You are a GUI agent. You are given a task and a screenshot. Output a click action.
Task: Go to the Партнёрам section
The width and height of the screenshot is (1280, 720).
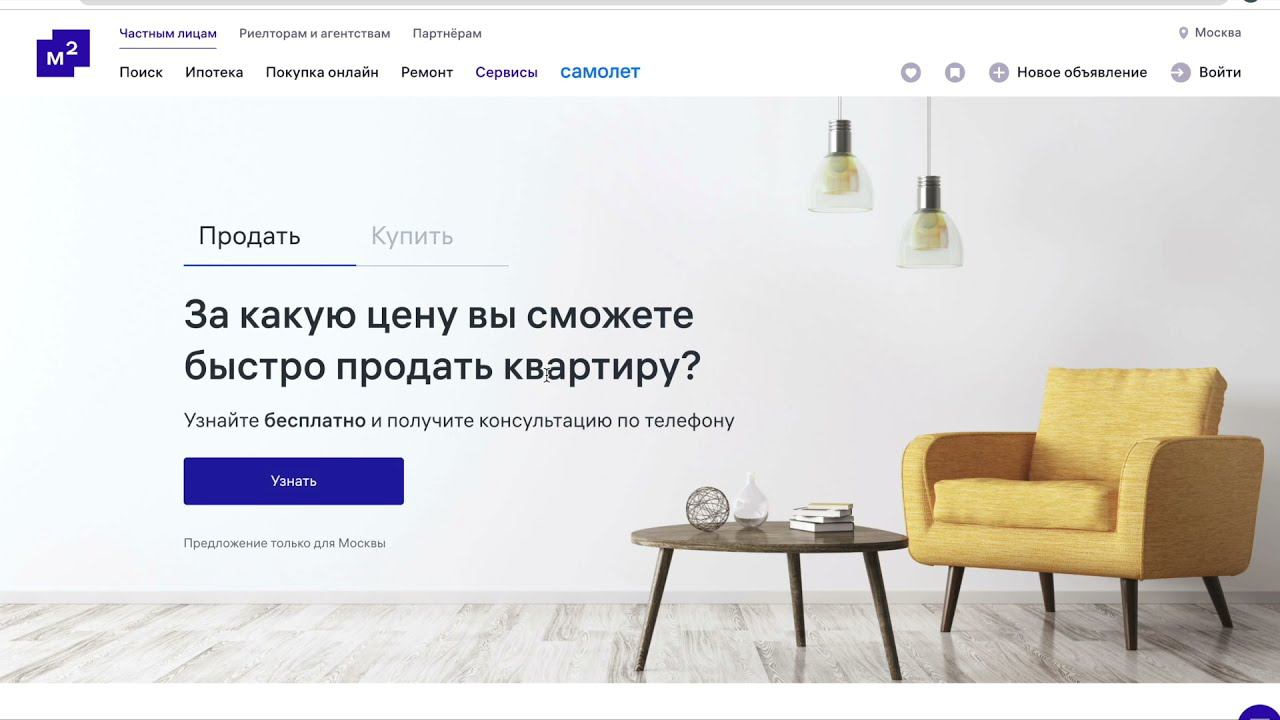(x=447, y=33)
